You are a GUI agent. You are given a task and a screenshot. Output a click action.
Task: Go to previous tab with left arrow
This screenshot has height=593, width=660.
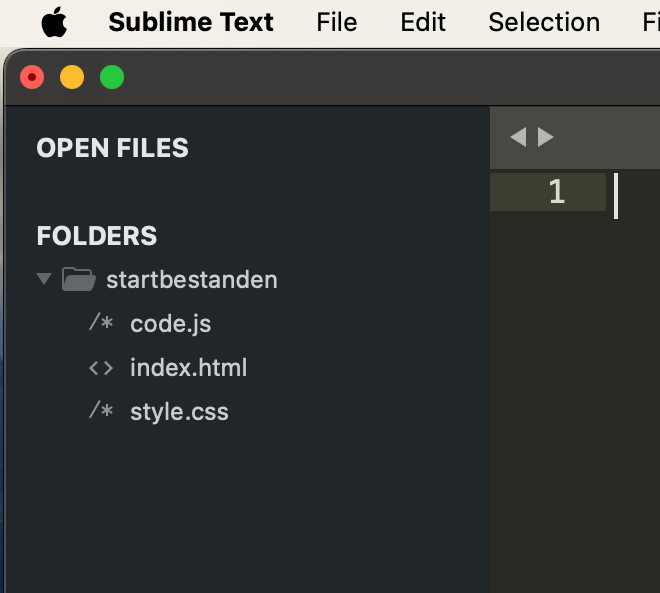518,137
